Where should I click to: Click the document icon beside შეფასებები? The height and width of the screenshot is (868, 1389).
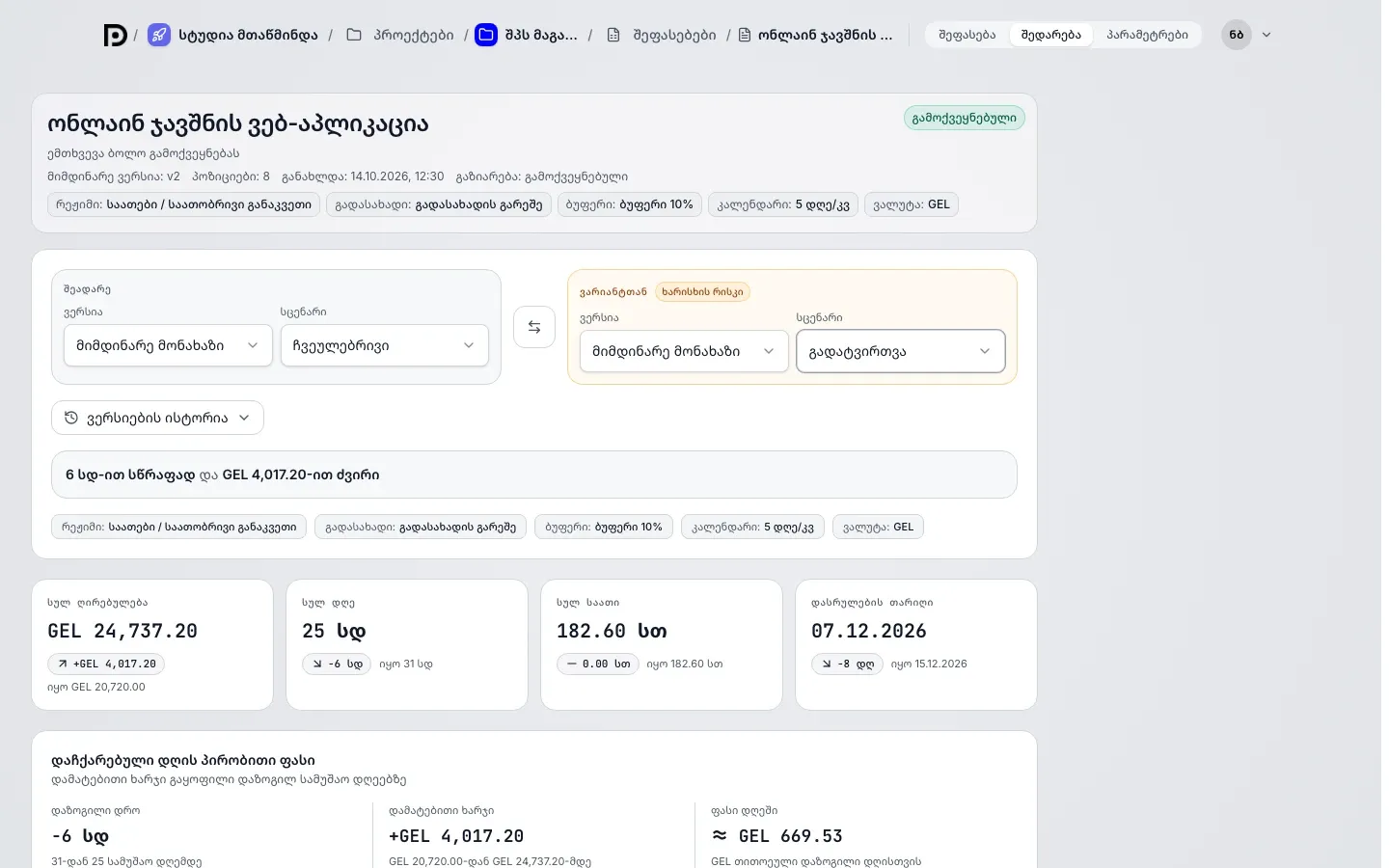(x=613, y=35)
